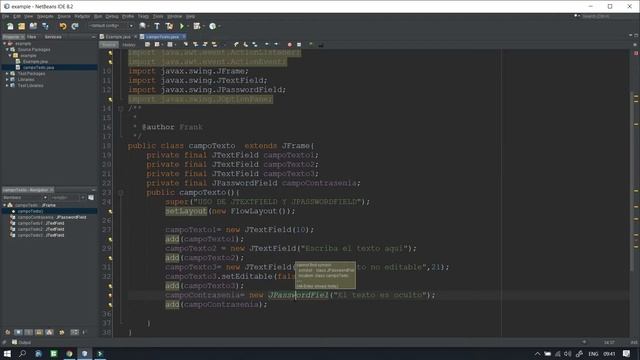Viewport: 640px width, 360px height.
Task: Collapse the example package node
Action: [x=10, y=56]
